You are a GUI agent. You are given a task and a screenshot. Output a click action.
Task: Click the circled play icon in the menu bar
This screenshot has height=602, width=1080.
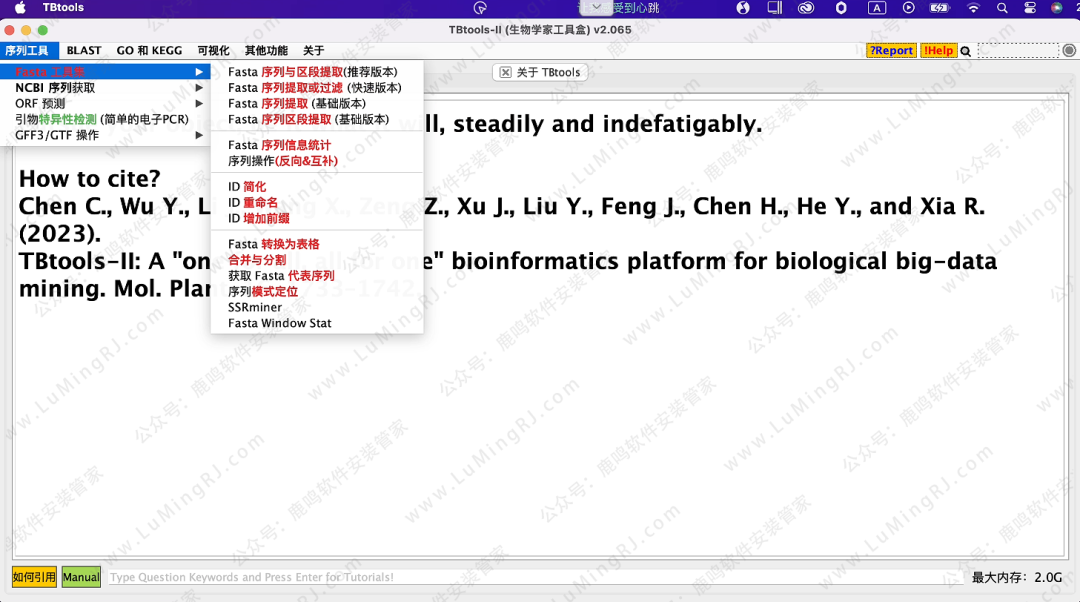909,8
